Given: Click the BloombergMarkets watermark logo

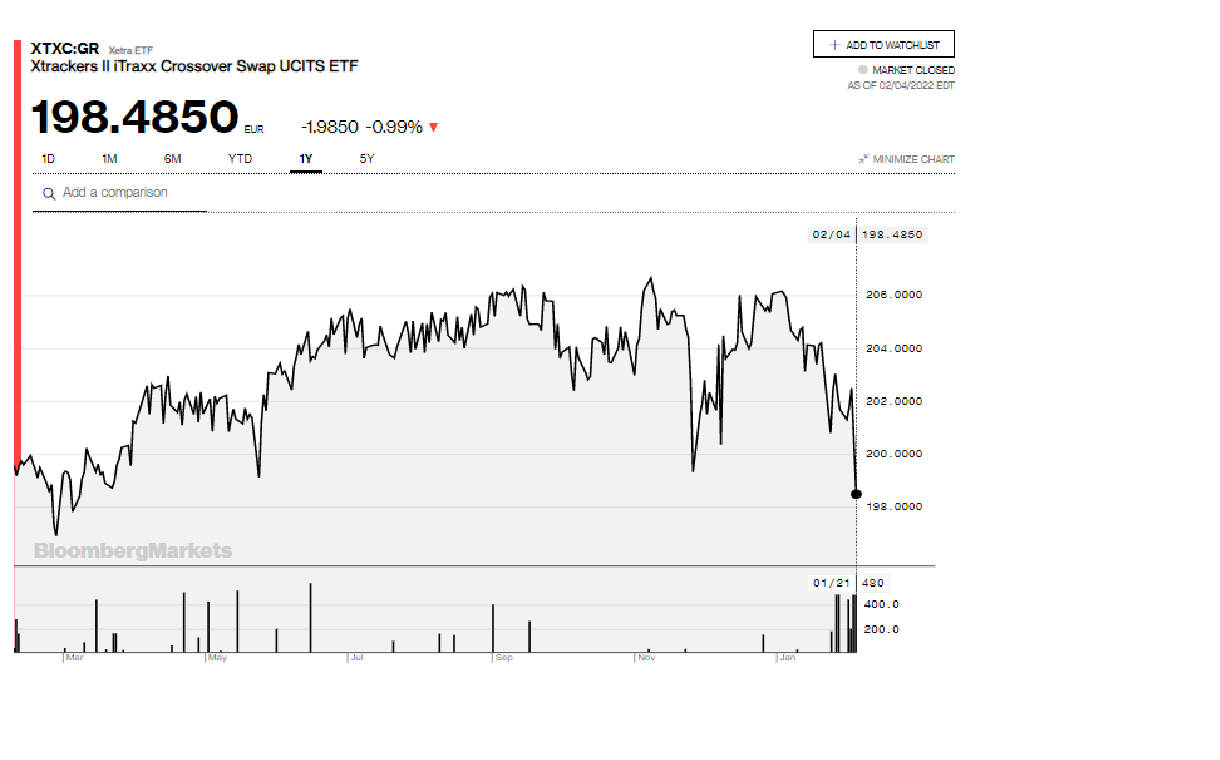Looking at the screenshot, I should pos(133,551).
